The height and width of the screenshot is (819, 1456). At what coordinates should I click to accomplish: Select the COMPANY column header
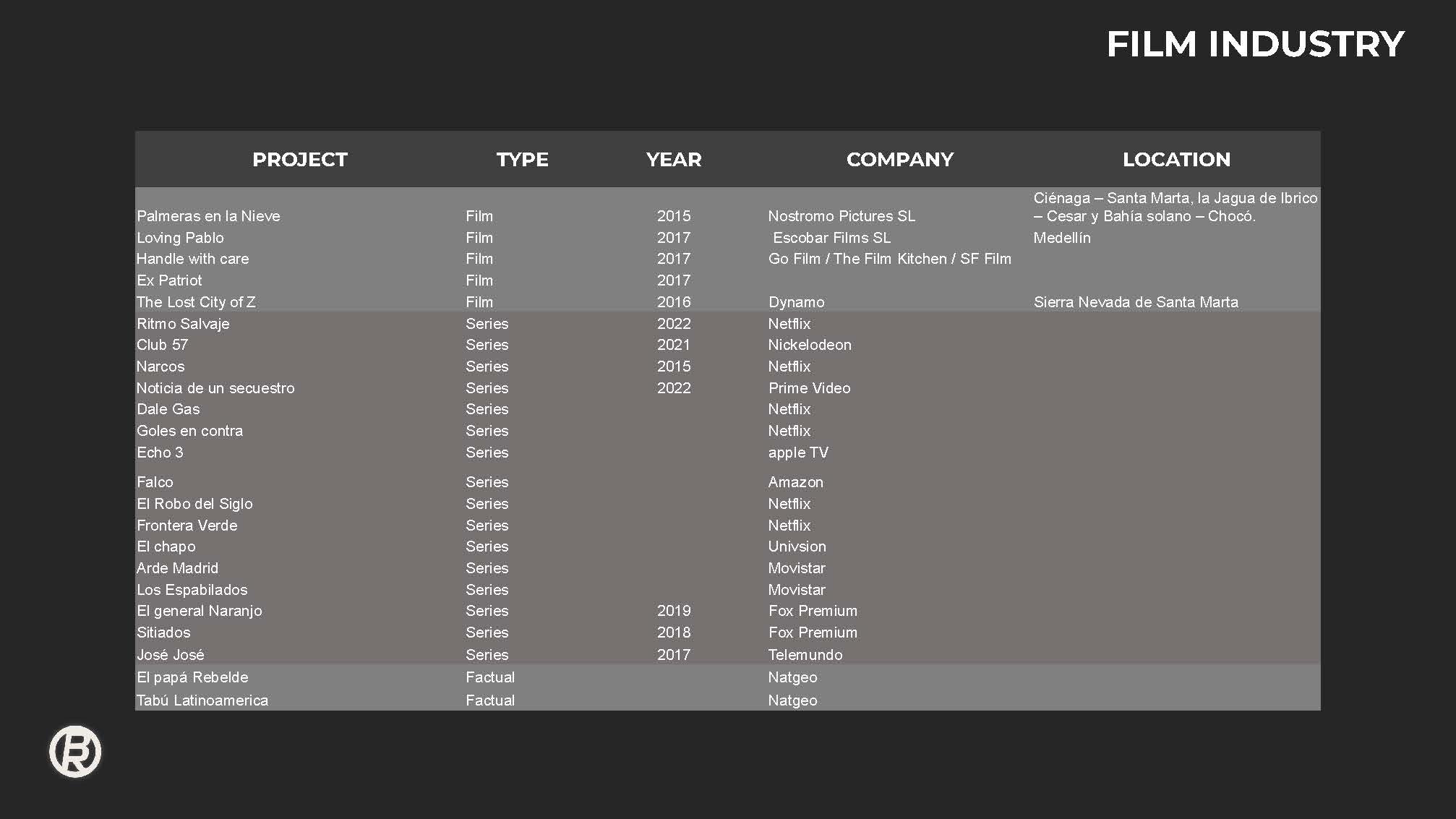coord(900,160)
